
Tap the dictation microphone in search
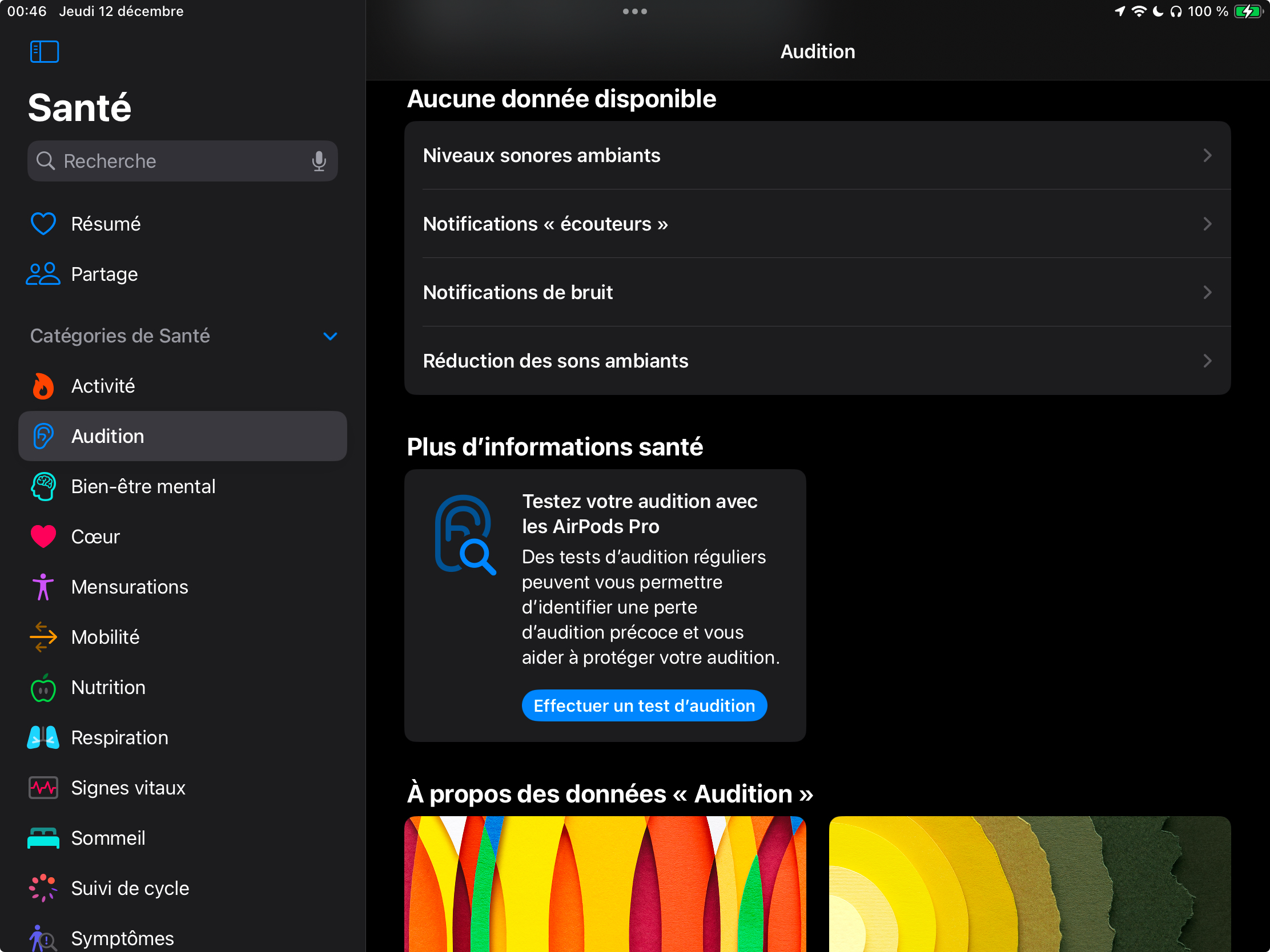[x=319, y=162]
